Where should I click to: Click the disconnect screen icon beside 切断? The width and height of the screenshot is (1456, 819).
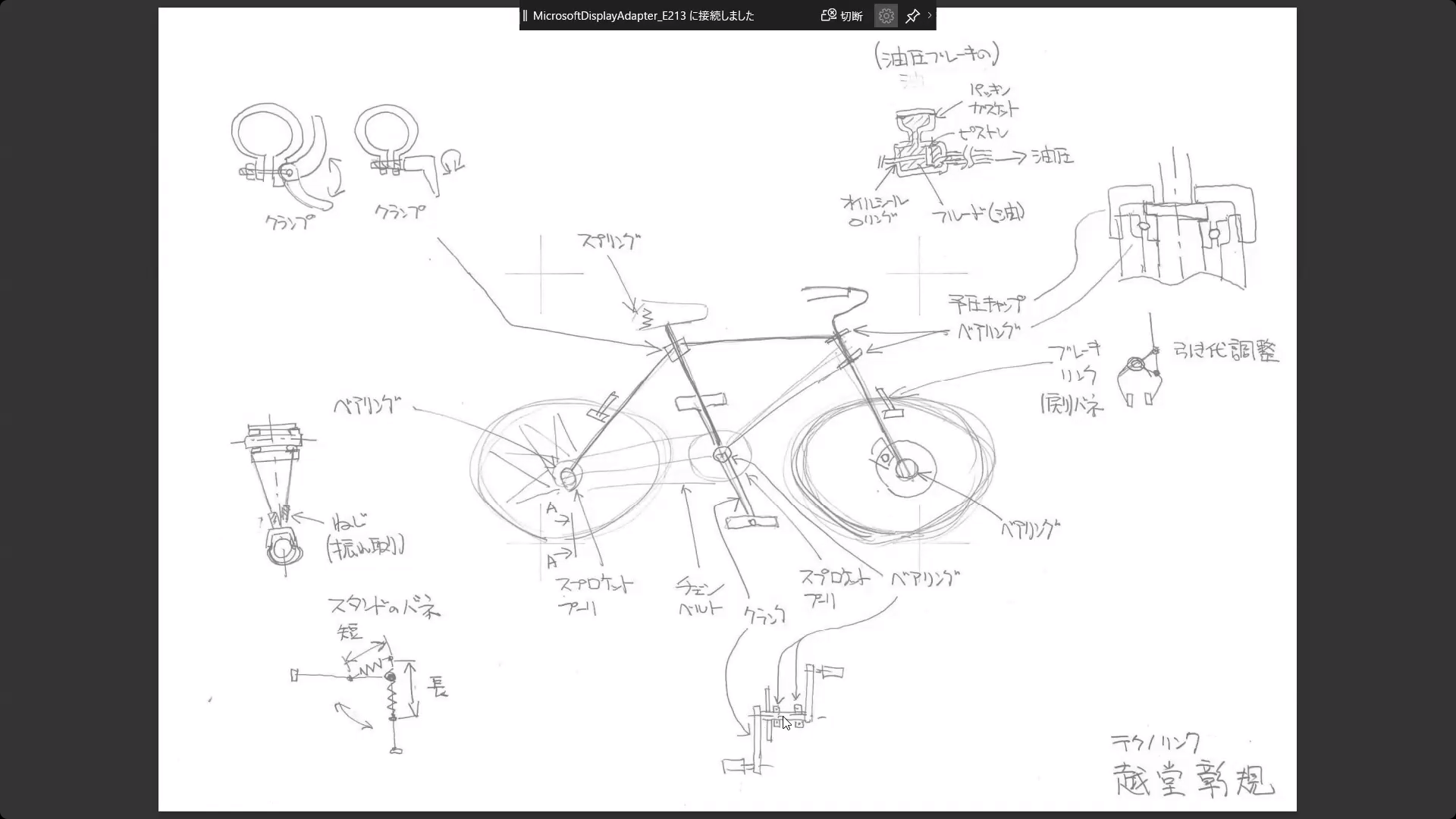coord(828,15)
